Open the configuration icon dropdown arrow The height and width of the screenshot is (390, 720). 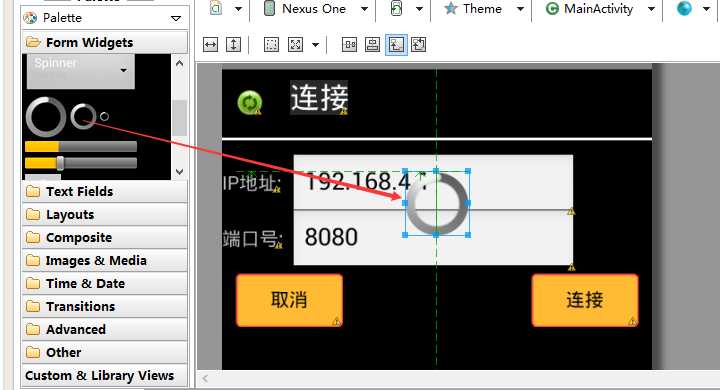[238, 9]
